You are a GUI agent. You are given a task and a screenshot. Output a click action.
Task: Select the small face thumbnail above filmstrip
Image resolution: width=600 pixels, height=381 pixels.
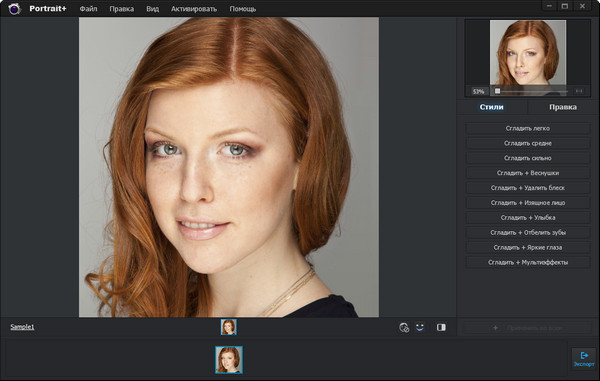point(228,327)
